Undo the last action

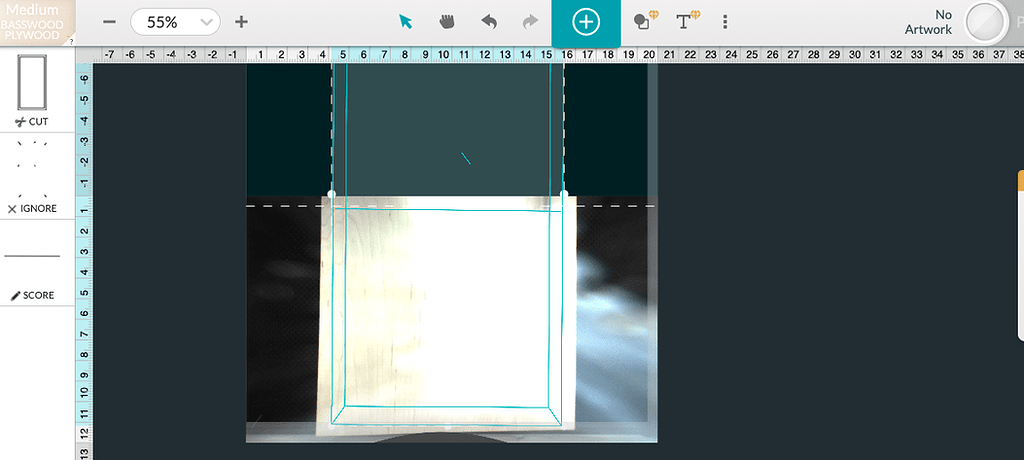(x=488, y=22)
